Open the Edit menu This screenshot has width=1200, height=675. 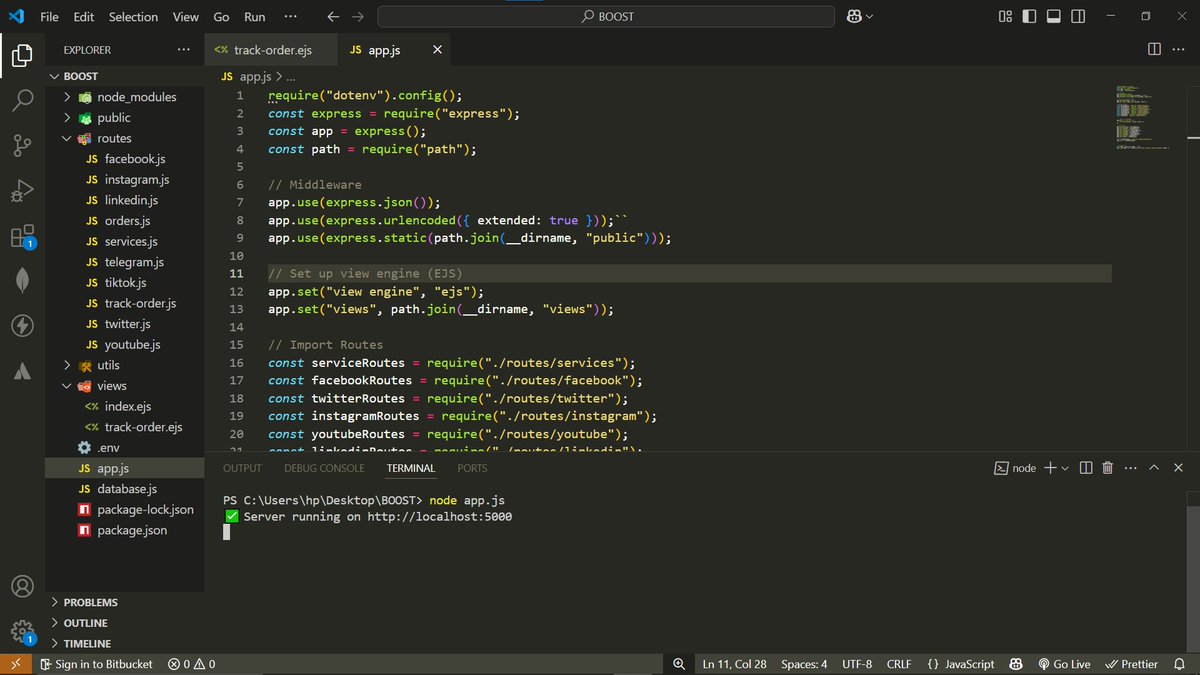coord(84,16)
